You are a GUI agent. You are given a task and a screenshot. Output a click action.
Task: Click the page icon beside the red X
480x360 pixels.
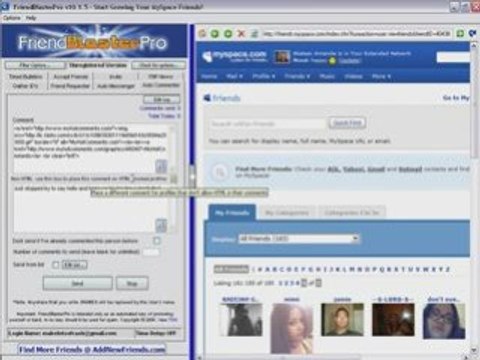tap(254, 34)
